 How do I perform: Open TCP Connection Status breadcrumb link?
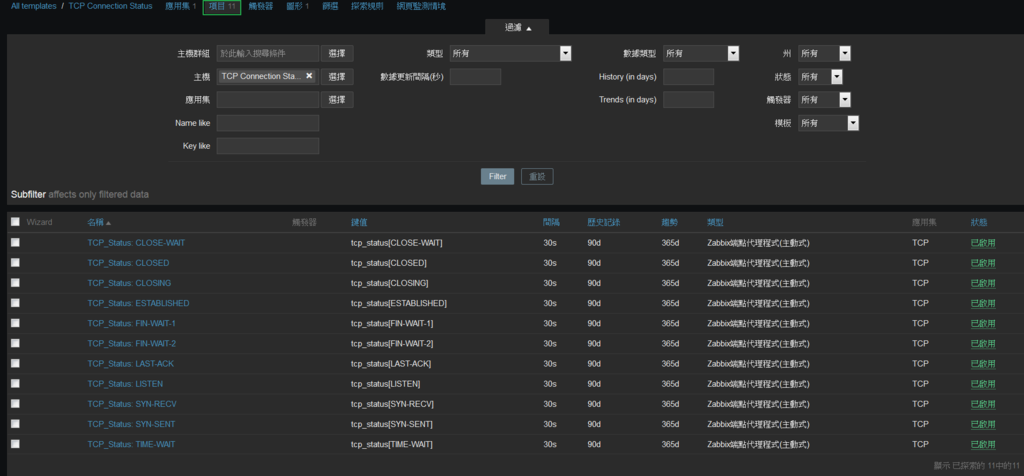tap(110, 6)
